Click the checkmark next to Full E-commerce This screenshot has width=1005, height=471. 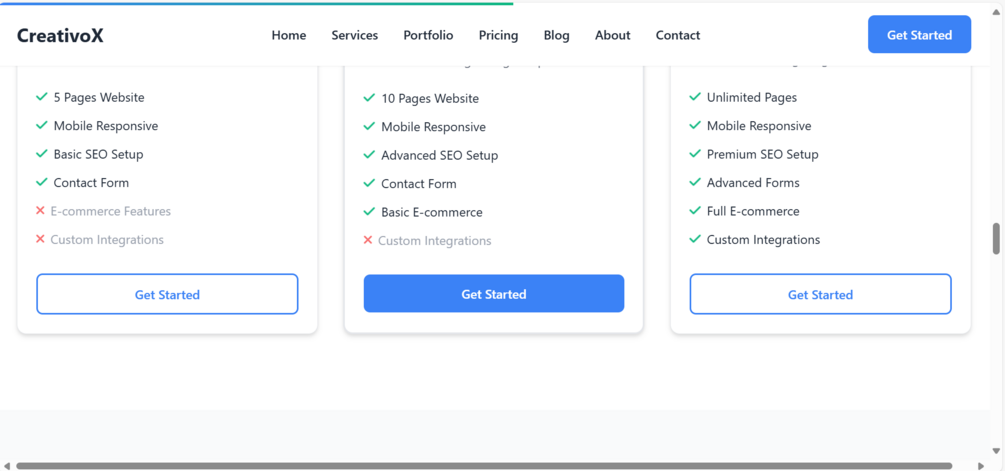(695, 211)
